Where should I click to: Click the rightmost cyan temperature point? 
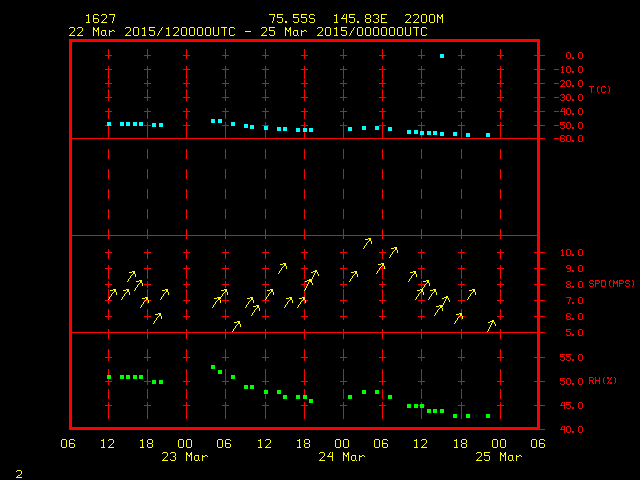488,135
